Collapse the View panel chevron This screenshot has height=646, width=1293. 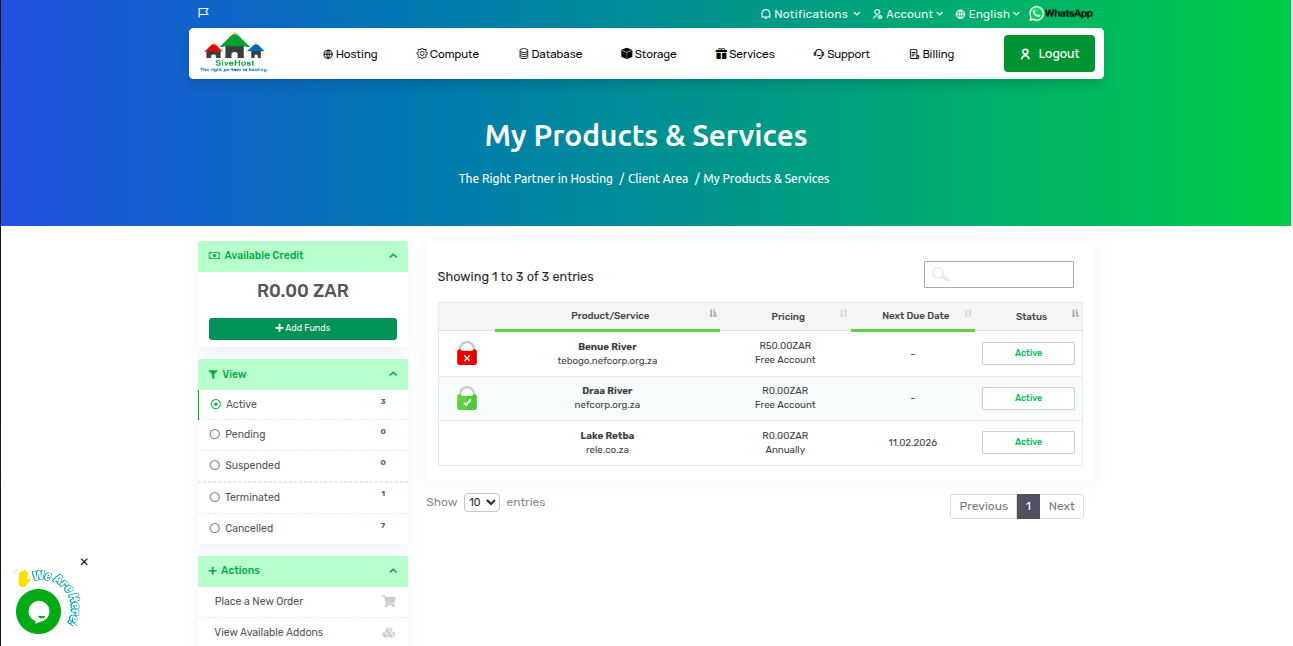coord(393,374)
